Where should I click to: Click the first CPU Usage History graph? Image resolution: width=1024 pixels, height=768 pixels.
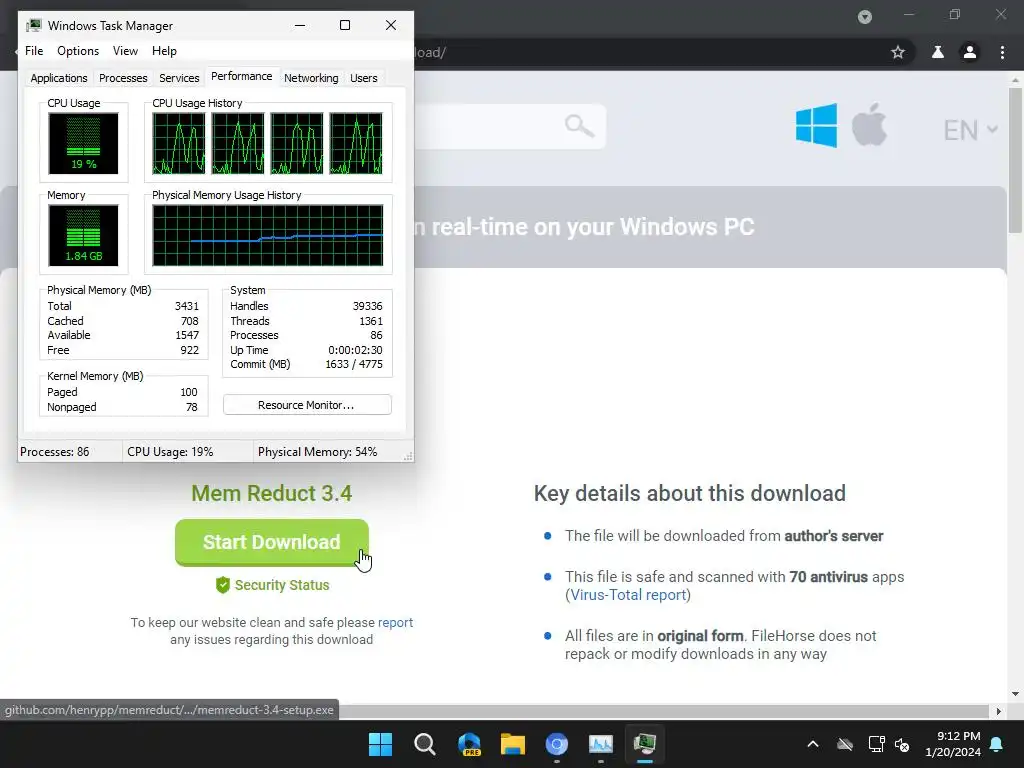(178, 143)
